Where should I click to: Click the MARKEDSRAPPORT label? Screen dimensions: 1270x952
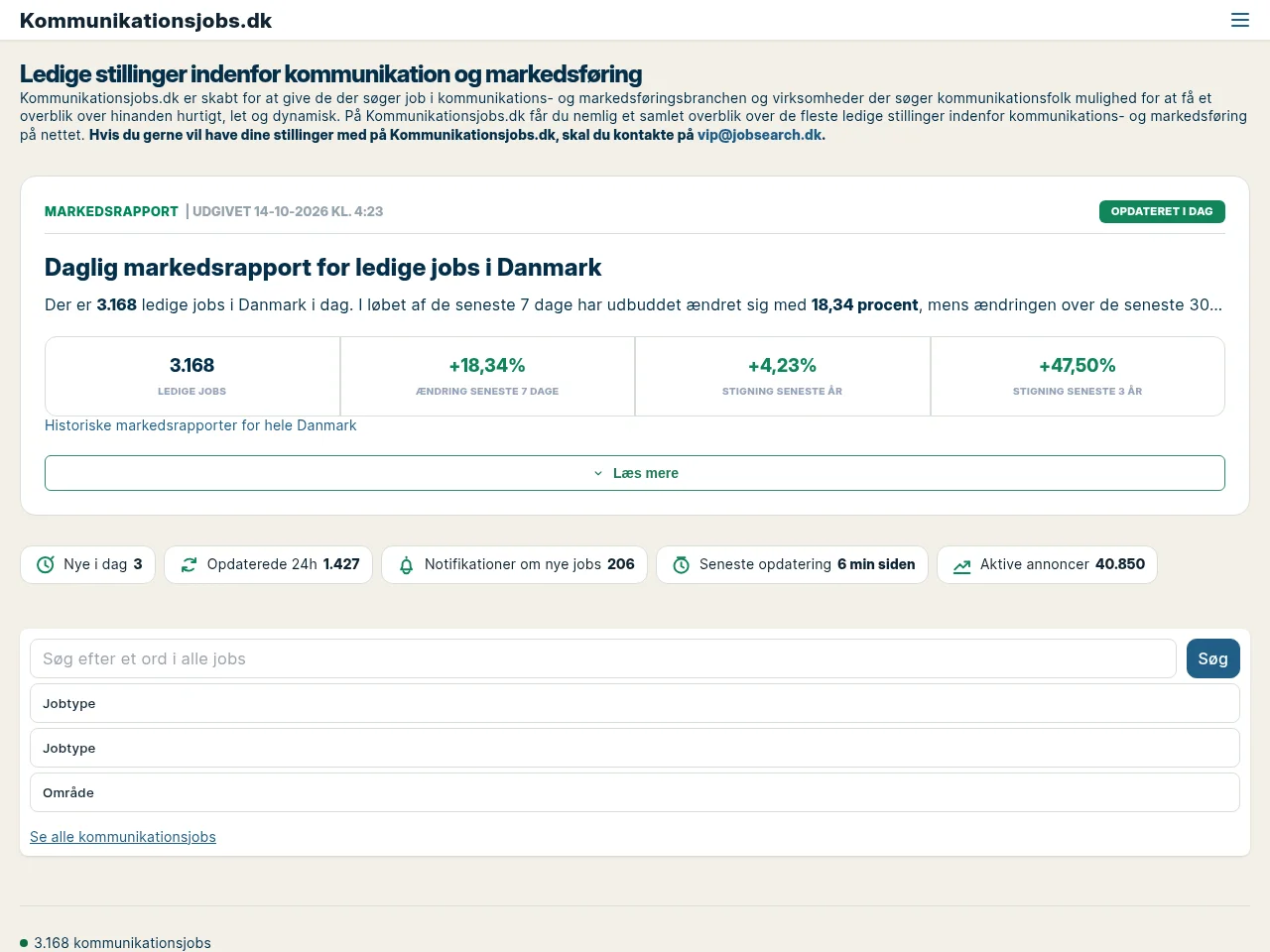click(x=111, y=211)
